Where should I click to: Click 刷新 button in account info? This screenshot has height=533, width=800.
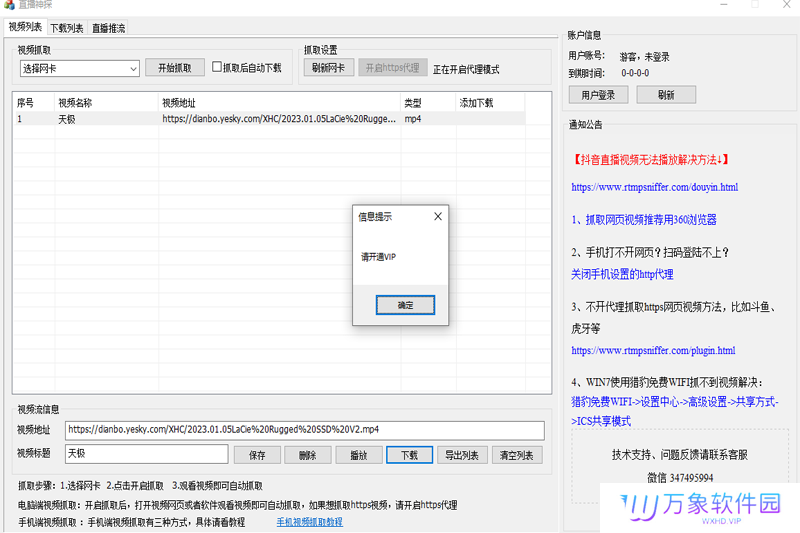[666, 95]
